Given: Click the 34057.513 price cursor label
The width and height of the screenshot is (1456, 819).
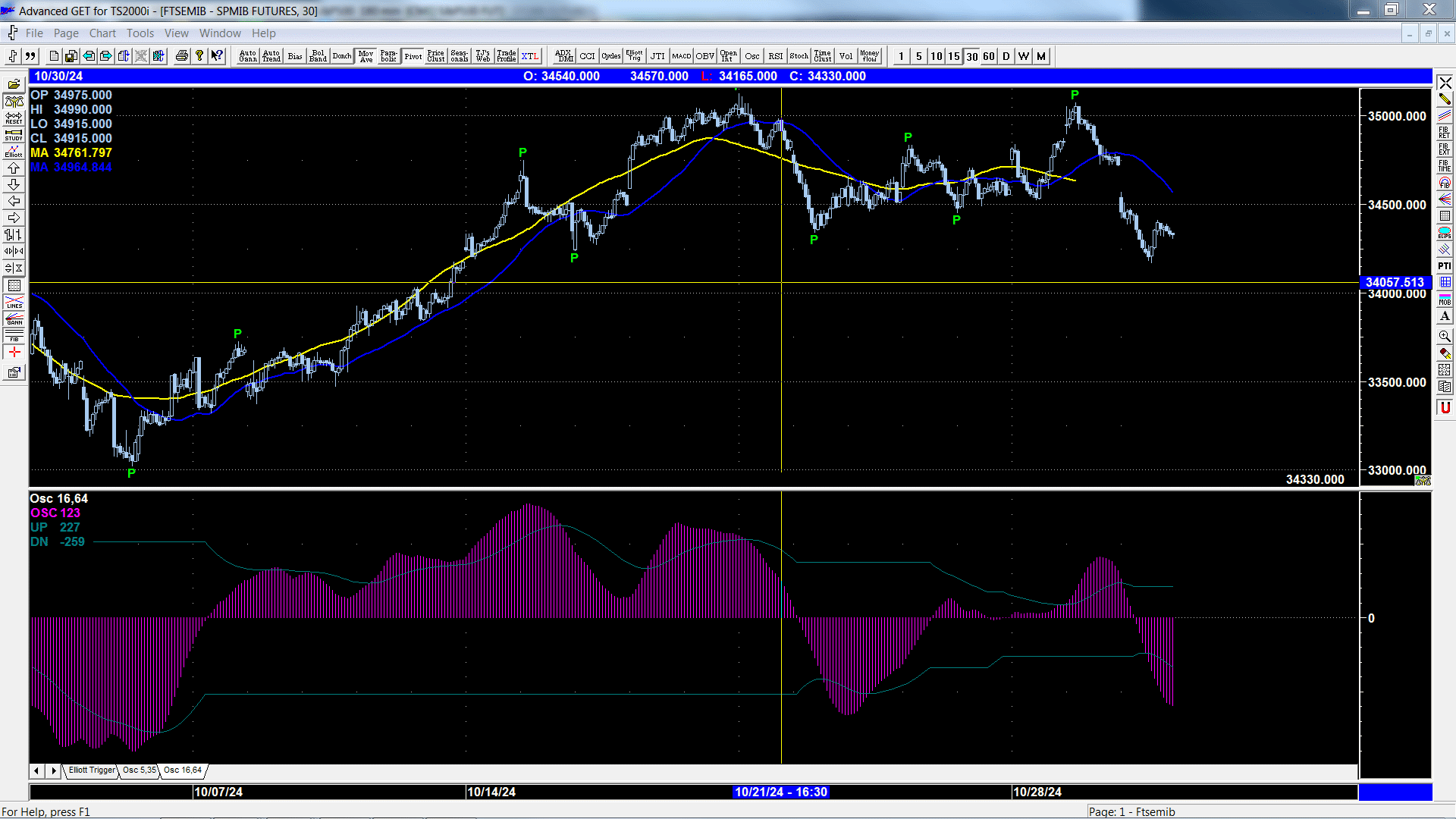Looking at the screenshot, I should coord(1395,282).
